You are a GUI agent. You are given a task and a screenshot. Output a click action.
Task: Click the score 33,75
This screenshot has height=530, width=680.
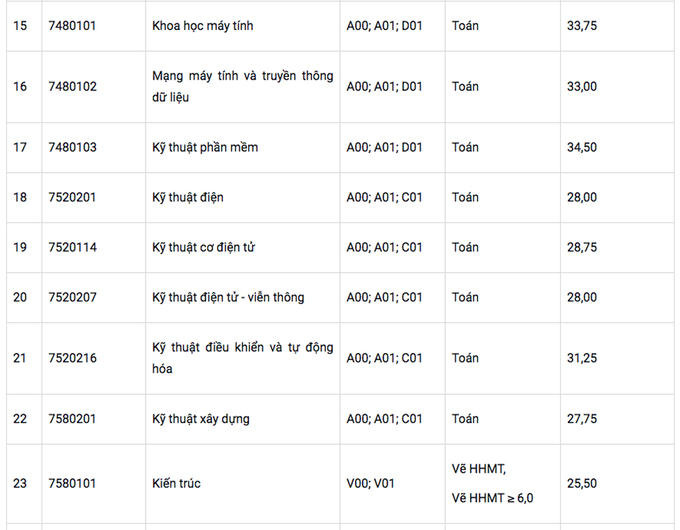tap(582, 25)
